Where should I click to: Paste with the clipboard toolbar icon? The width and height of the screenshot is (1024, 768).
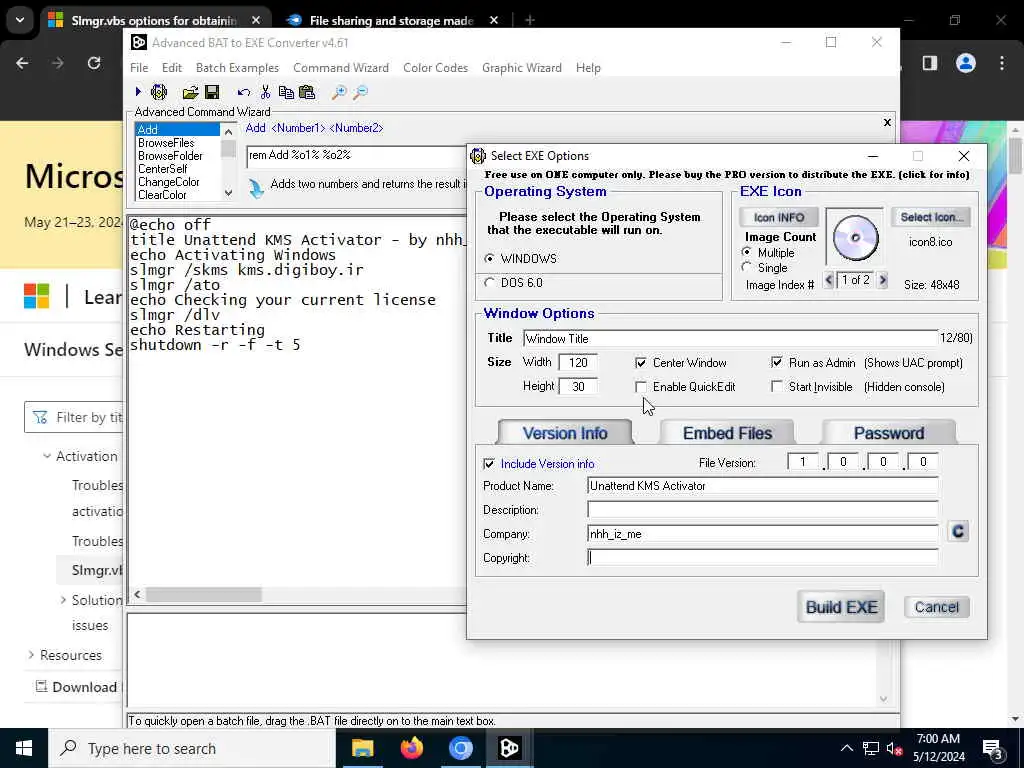(x=307, y=92)
